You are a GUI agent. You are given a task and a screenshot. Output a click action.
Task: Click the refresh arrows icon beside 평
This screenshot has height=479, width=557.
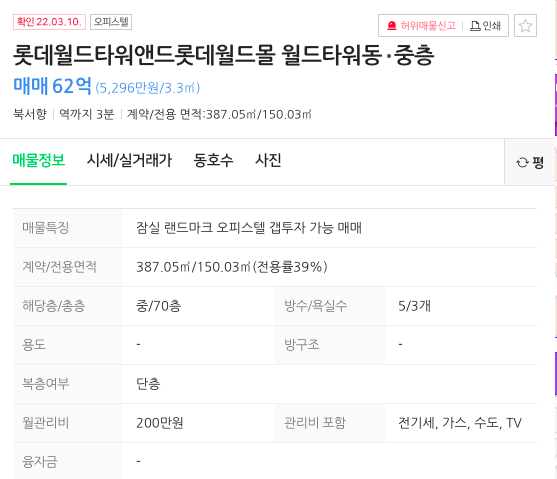pos(522,163)
